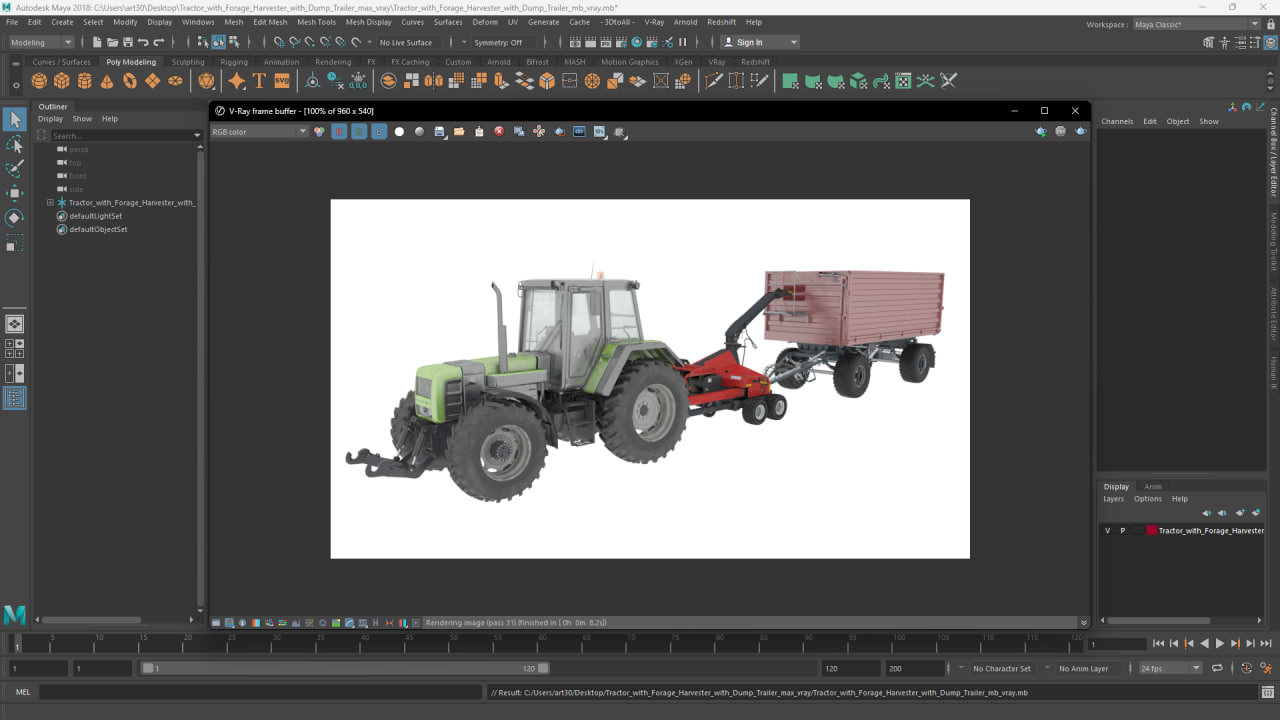Play animation forwards

(1219, 644)
